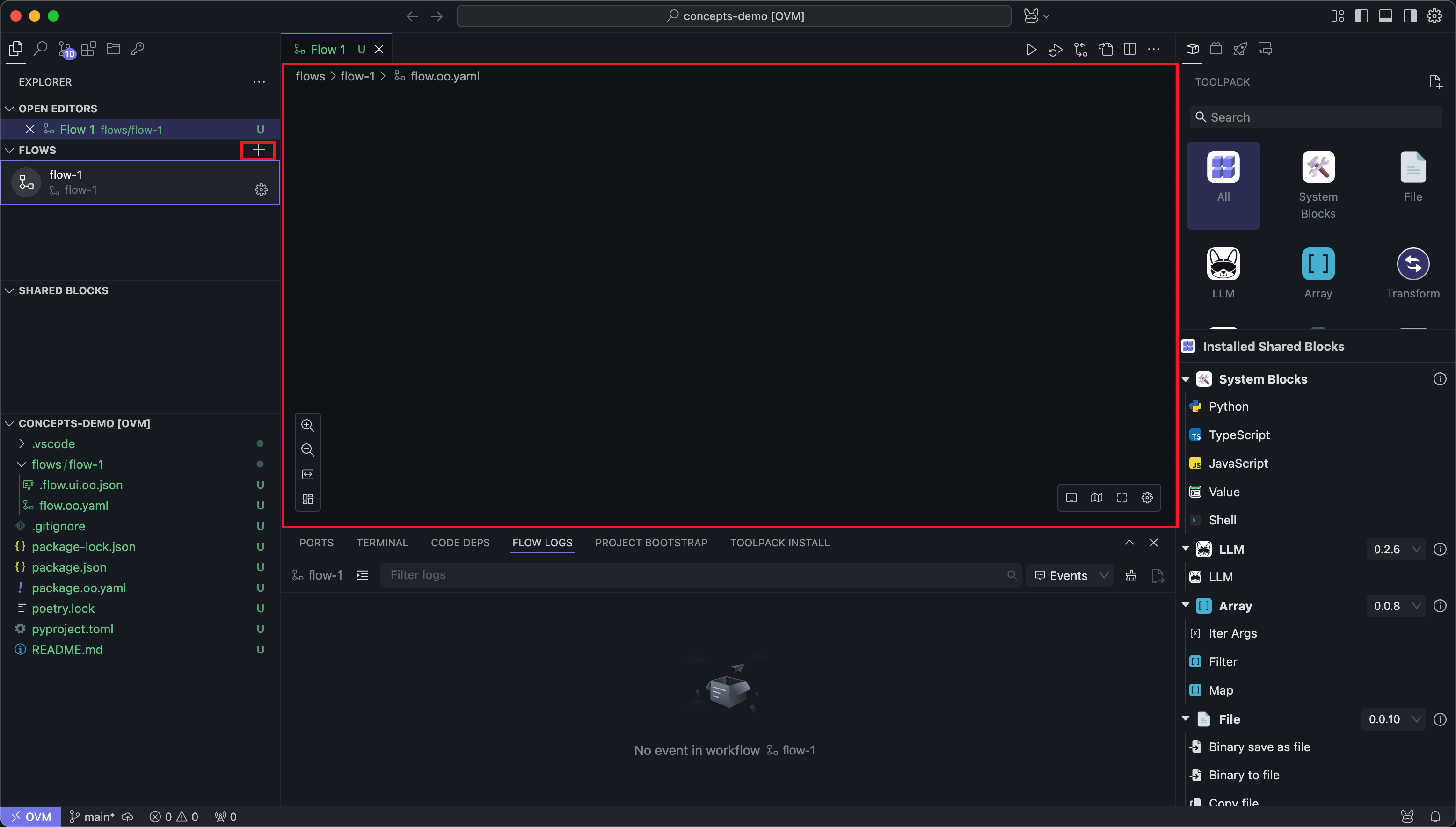Select the Transform toolpack category icon
The height and width of the screenshot is (827, 1456).
(1412, 264)
